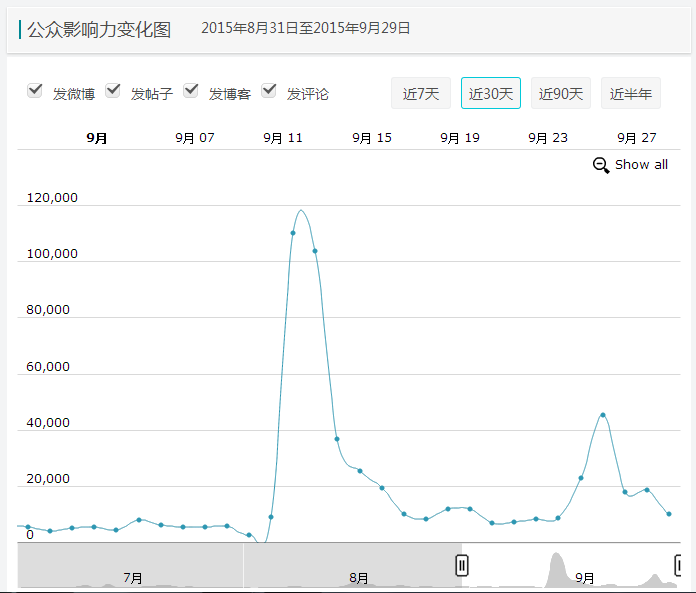Click the 9月 11 axis label
696x593 pixels.
[283, 138]
